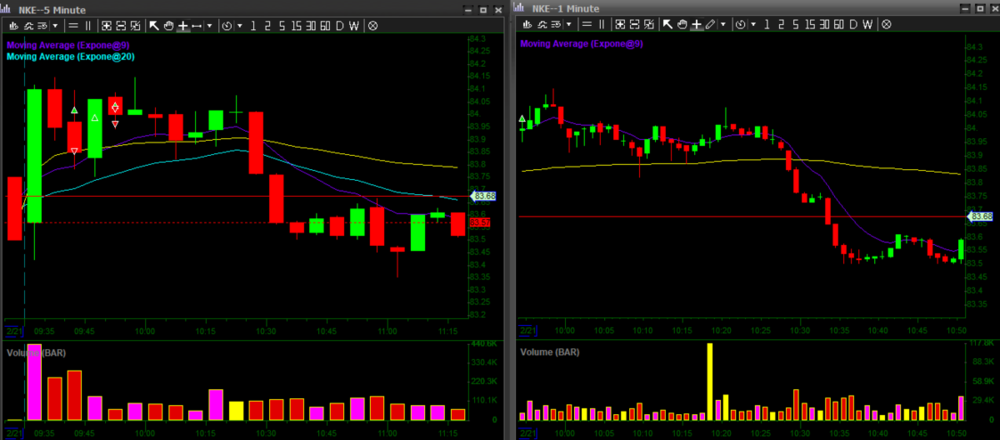Image resolution: width=1000 pixels, height=440 pixels.
Task: Expand drawing tools dropdown in 1 Minute chart
Action: (x=722, y=24)
